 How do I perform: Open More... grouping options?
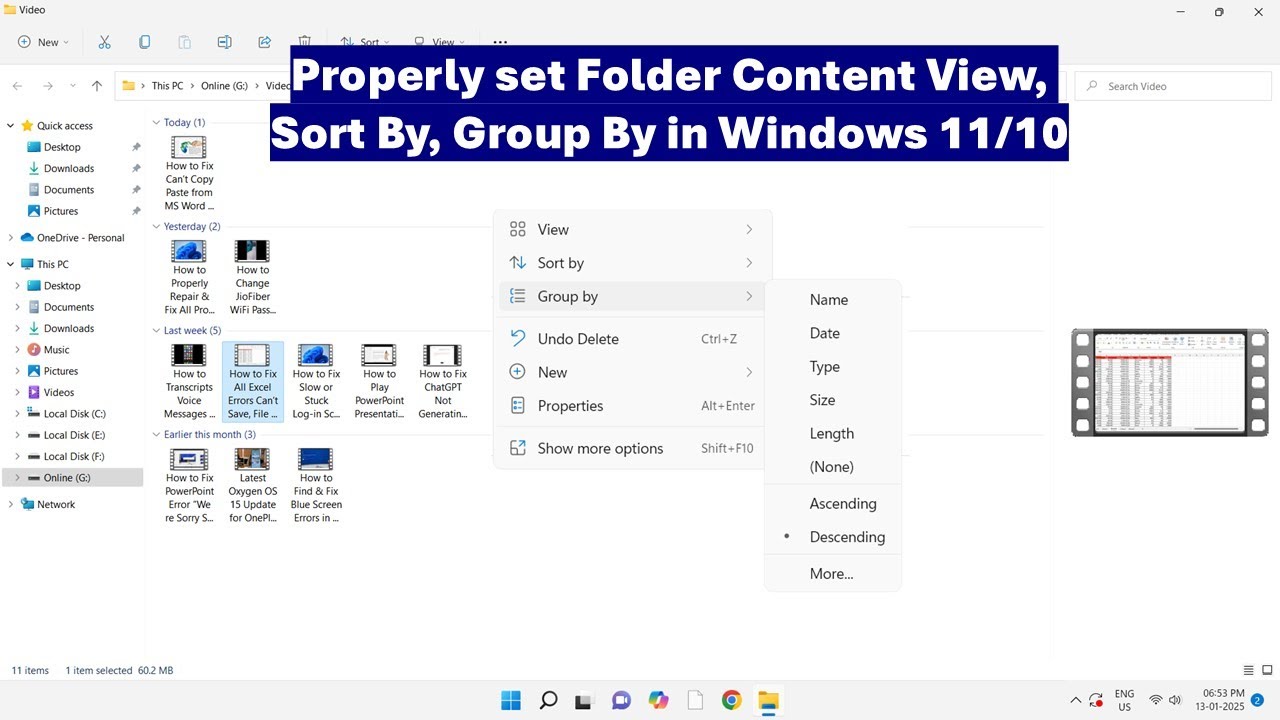(833, 574)
